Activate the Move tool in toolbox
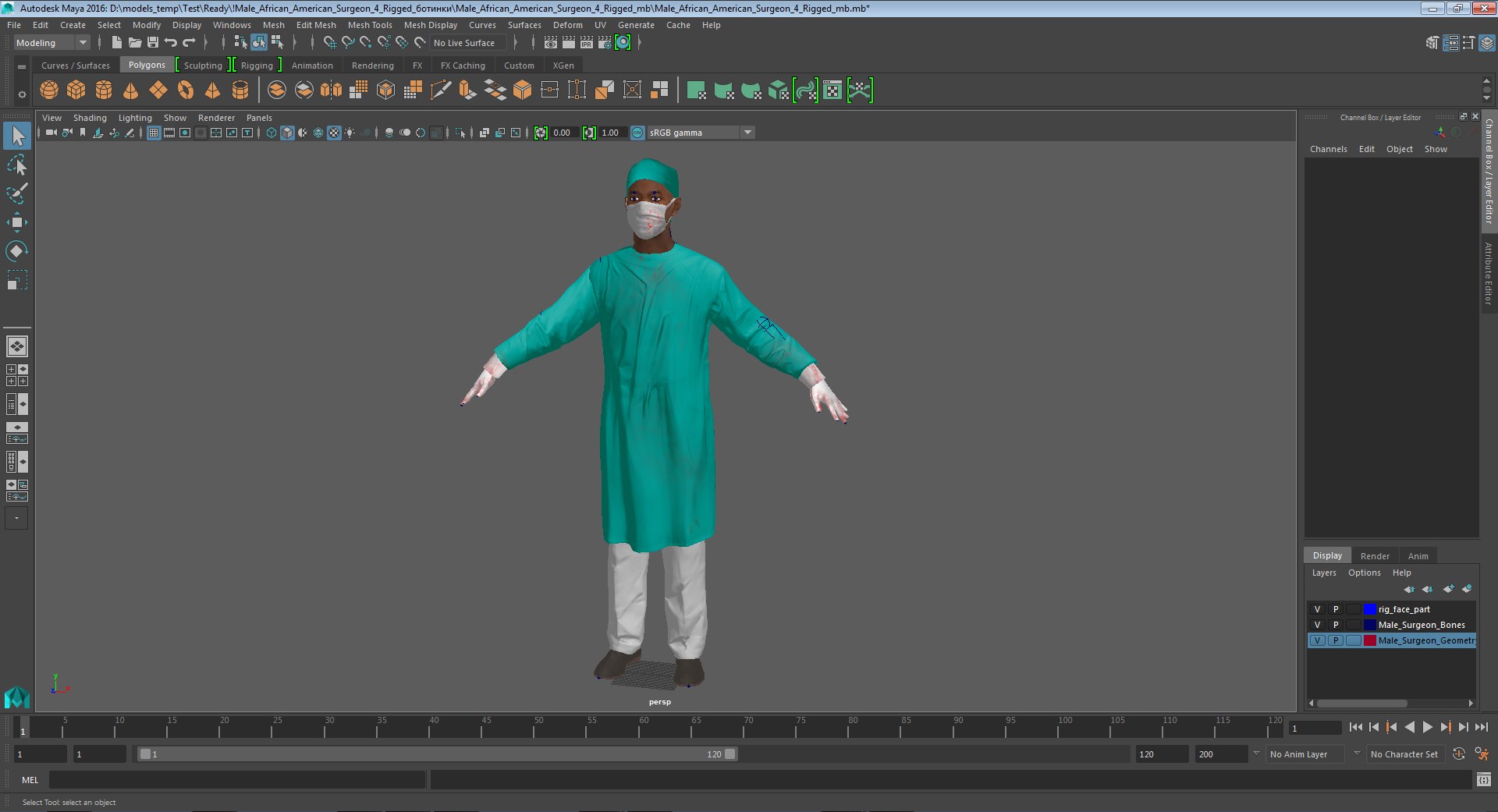 click(x=17, y=222)
